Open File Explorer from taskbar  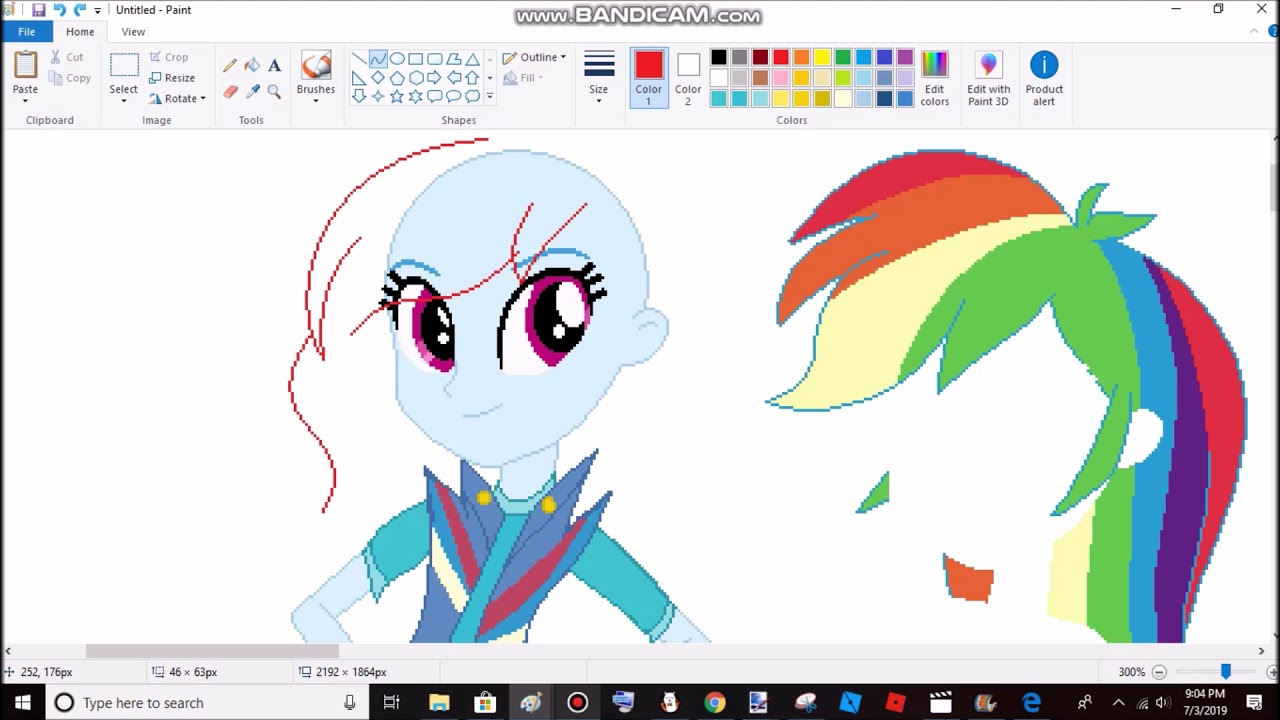pyautogui.click(x=438, y=702)
